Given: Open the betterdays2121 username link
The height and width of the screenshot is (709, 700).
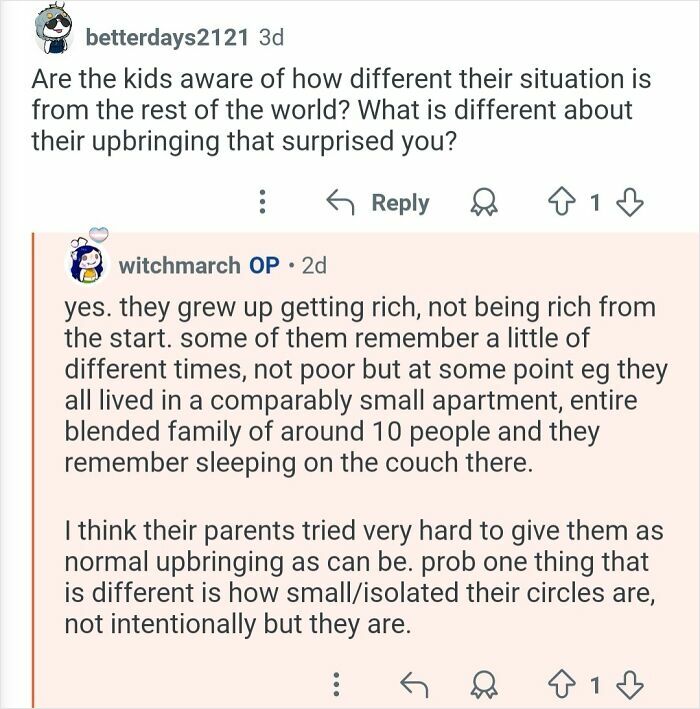Looking at the screenshot, I should pos(167,38).
